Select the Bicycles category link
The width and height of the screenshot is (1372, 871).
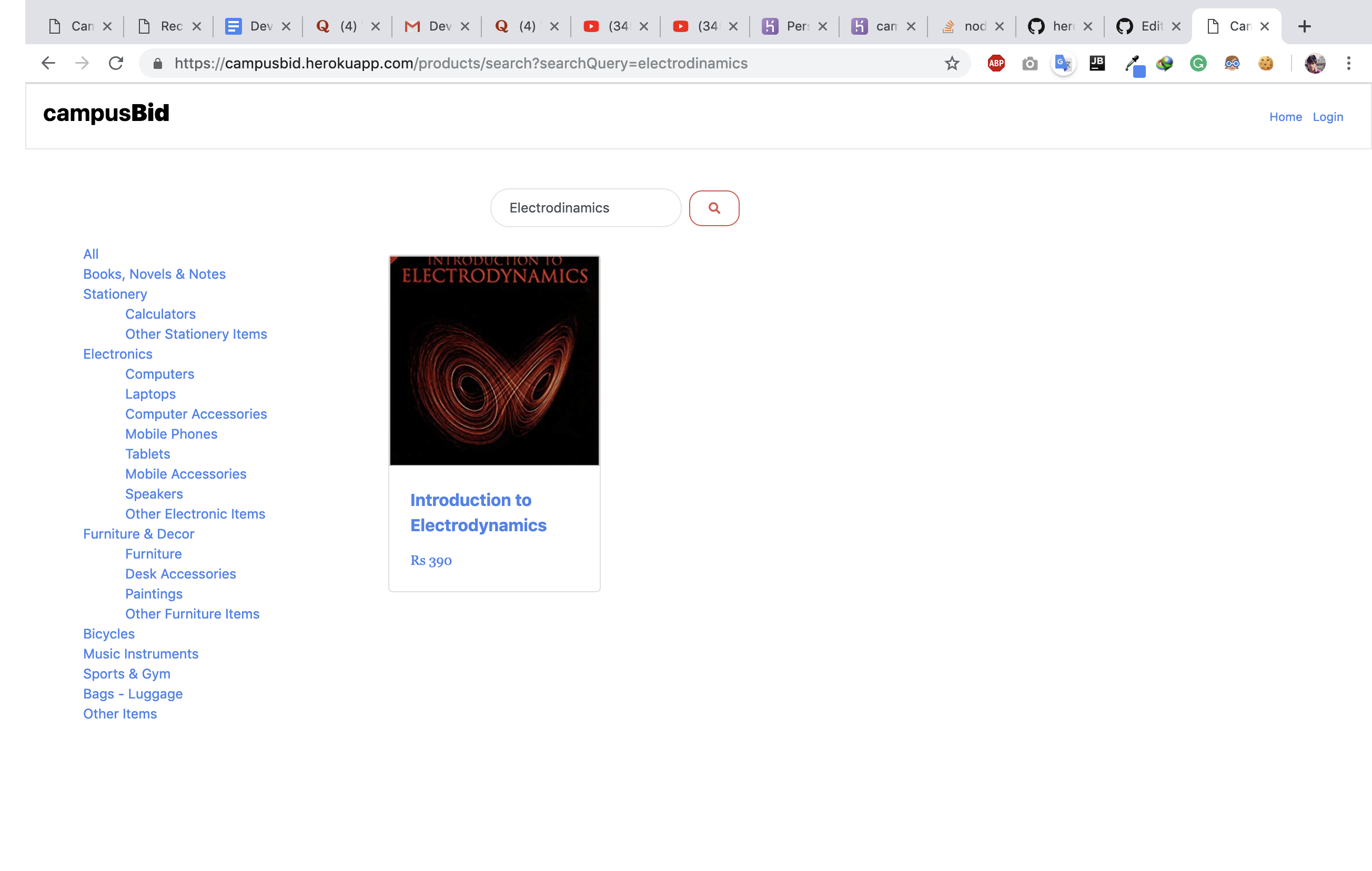point(108,633)
